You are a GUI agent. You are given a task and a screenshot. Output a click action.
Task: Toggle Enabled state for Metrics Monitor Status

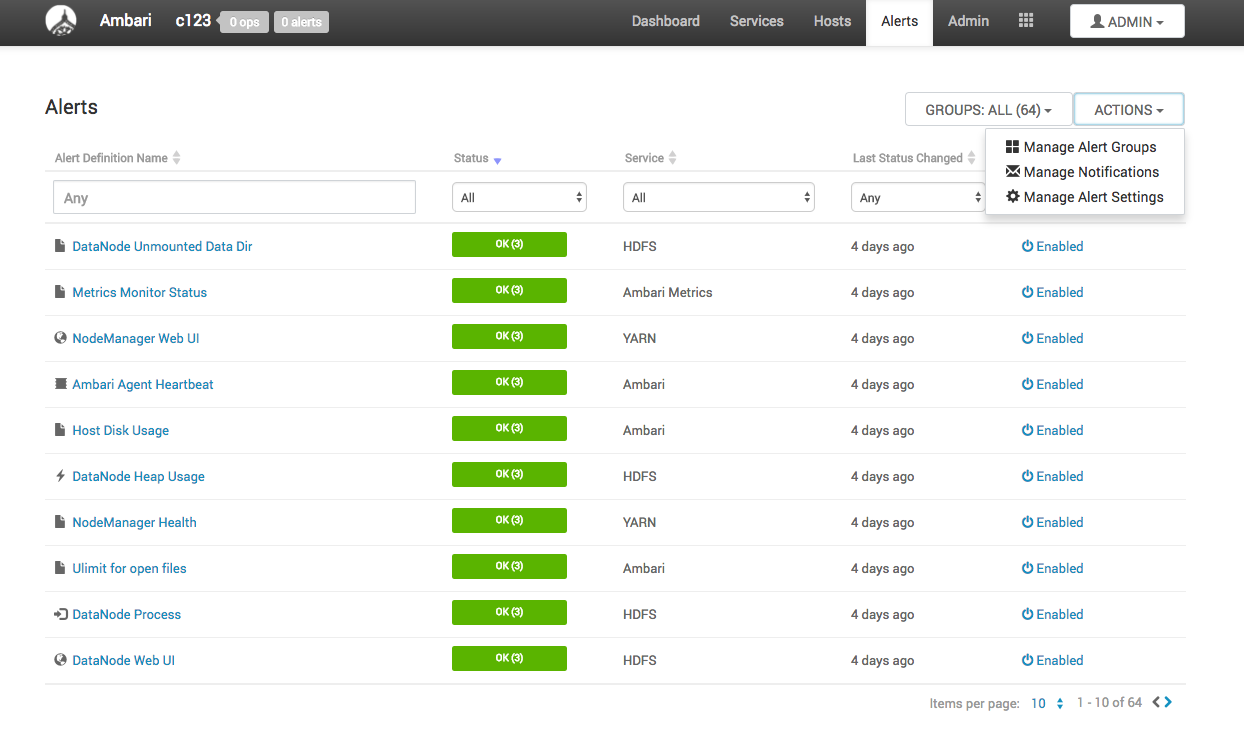tap(1052, 292)
